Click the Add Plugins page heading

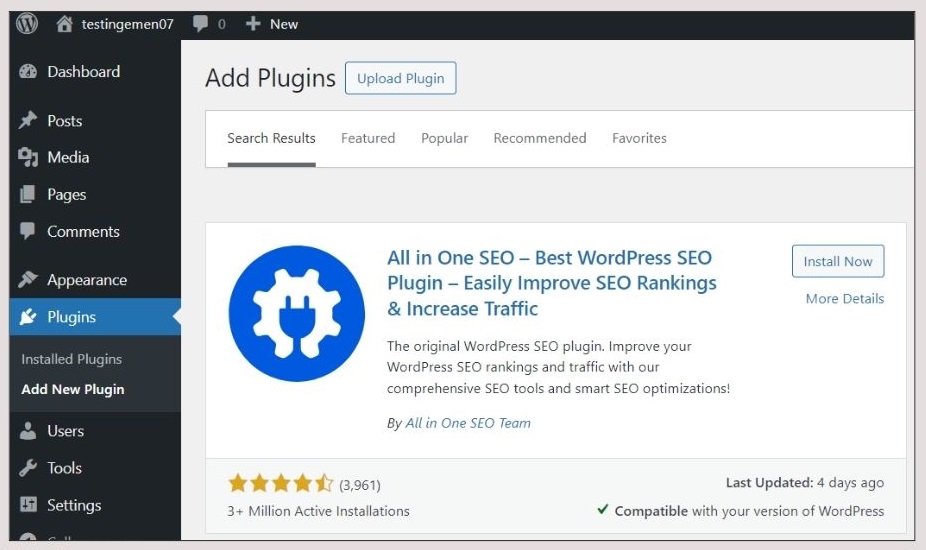(x=270, y=78)
